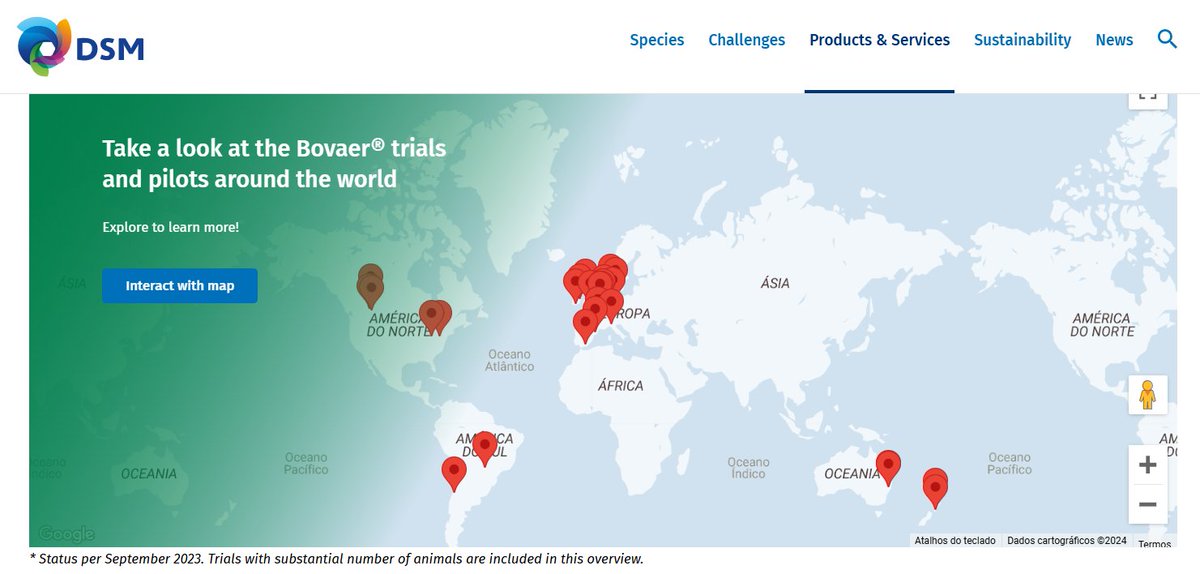Zoom out with the minus button

coord(1147,504)
